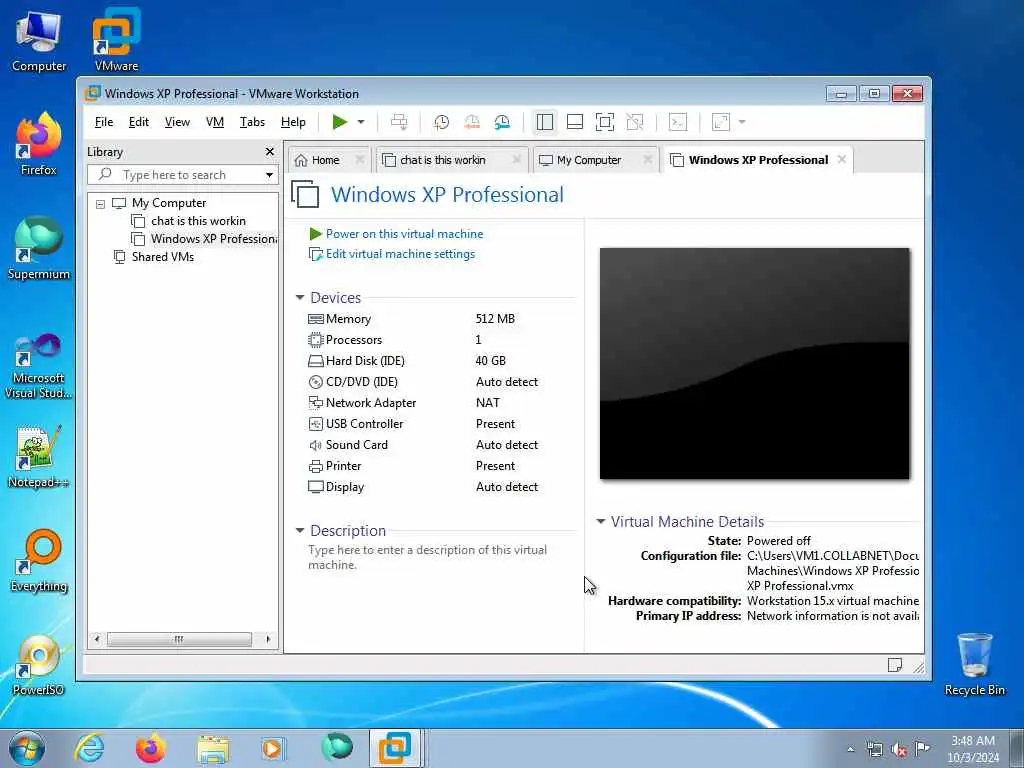Toggle the thumbnail bar view icon

(575, 122)
